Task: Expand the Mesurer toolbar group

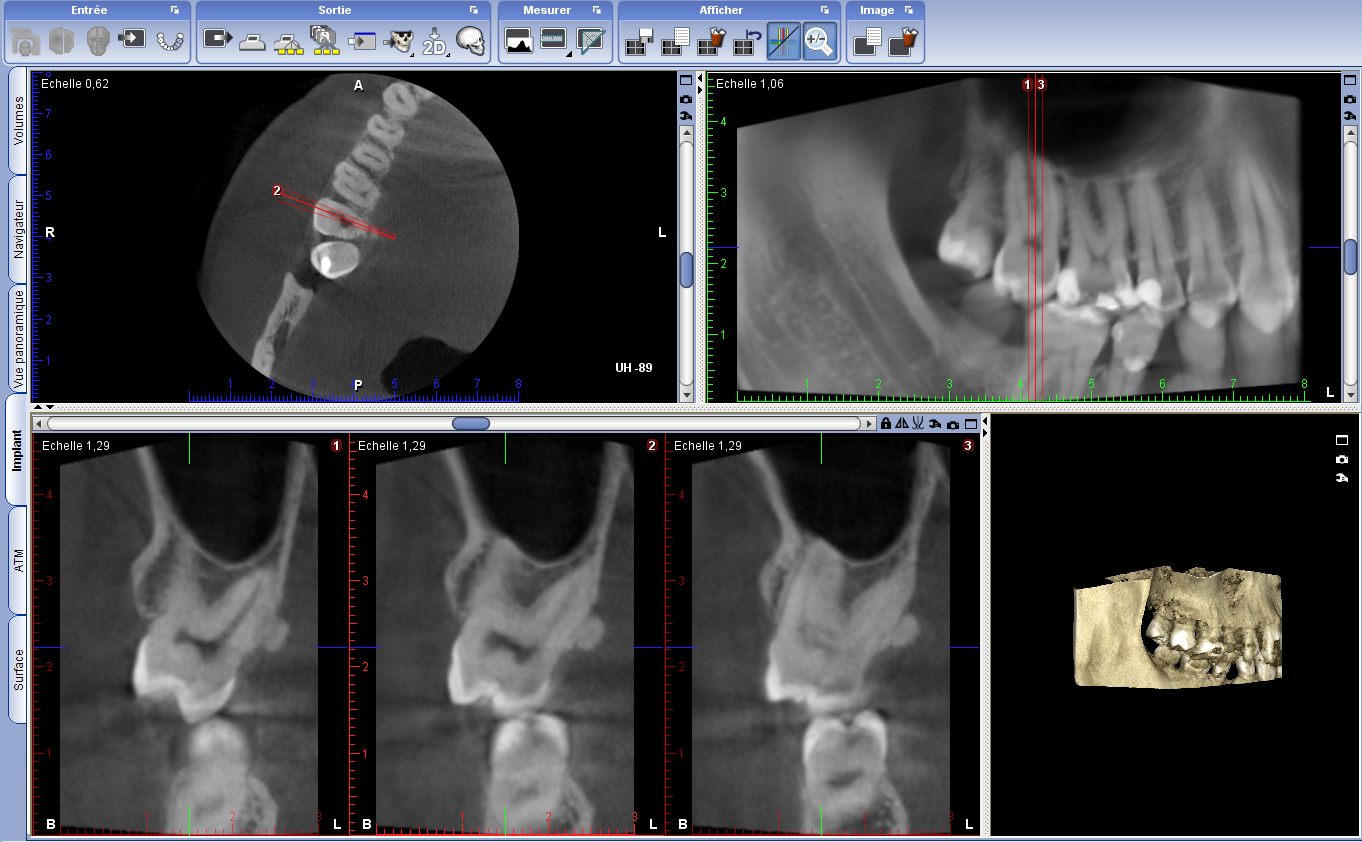Action: pos(597,10)
